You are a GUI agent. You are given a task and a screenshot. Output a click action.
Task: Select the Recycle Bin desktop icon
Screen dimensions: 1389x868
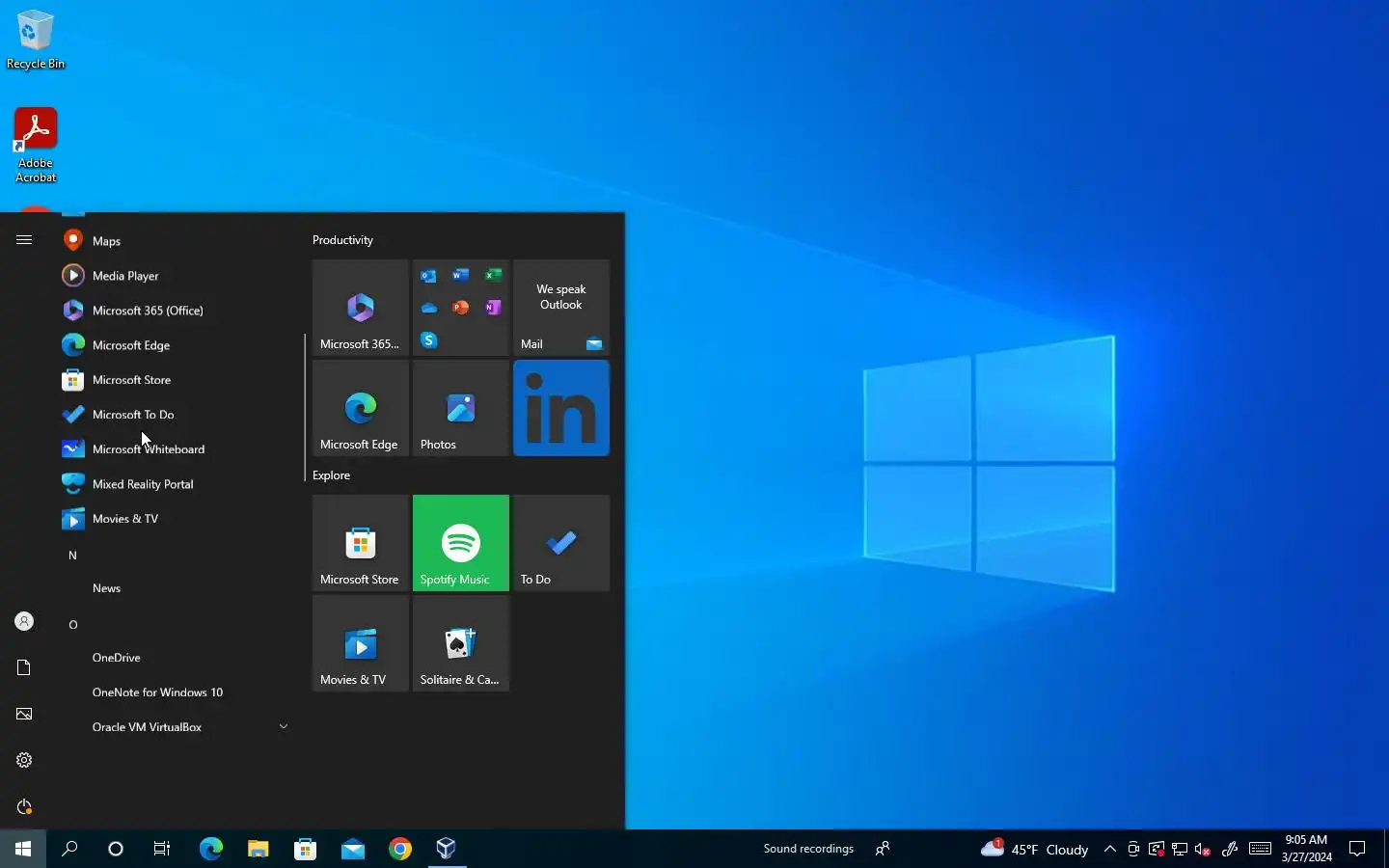[x=36, y=40]
